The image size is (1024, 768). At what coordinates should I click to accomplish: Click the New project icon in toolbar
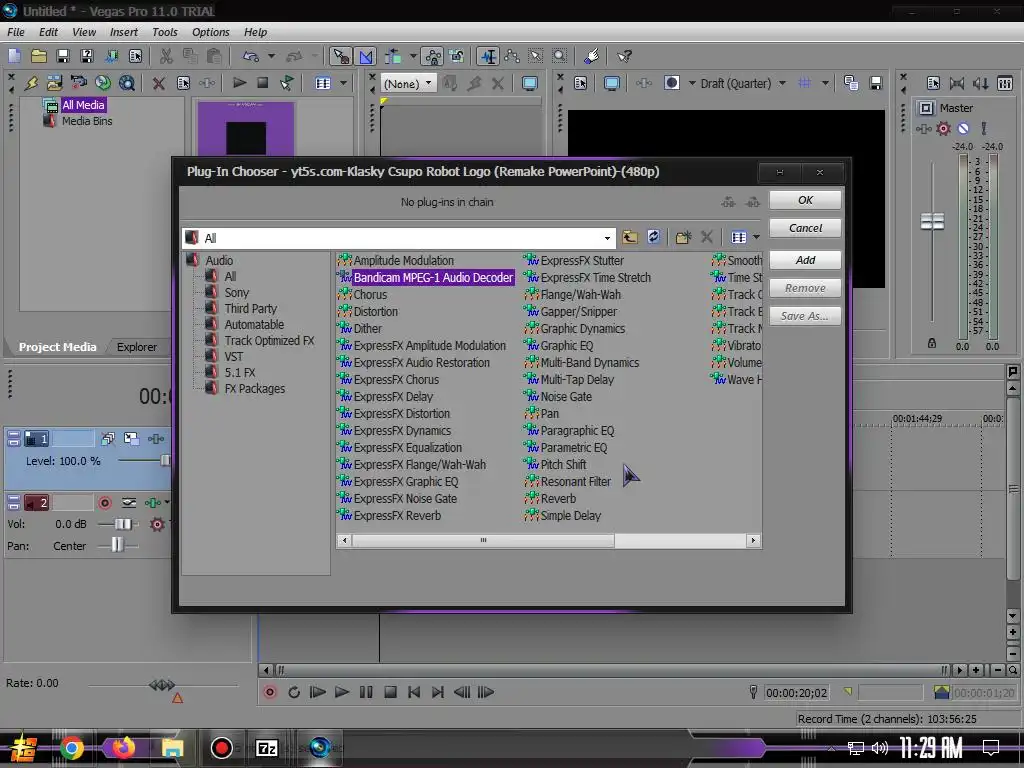point(14,56)
